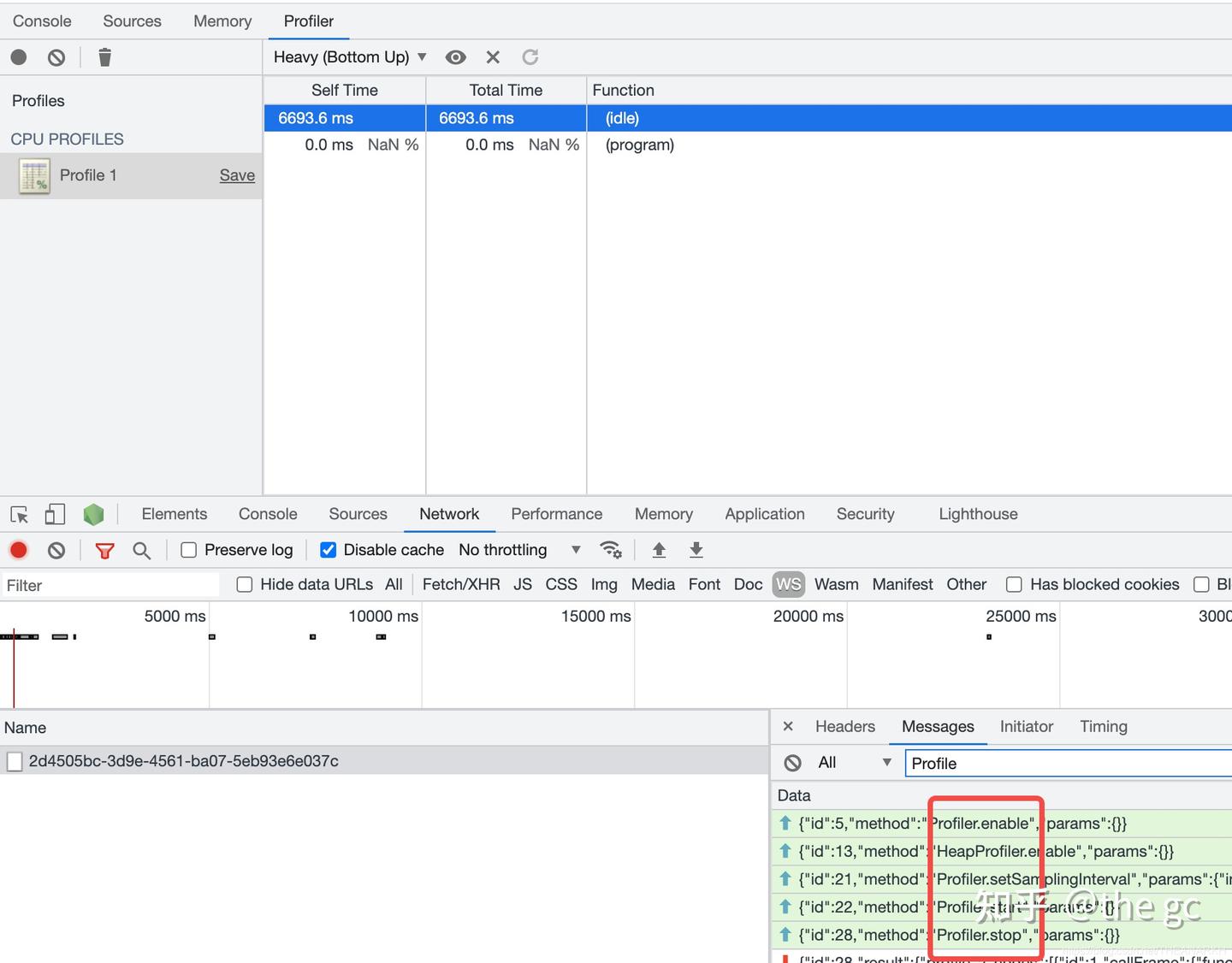Start recording a new CPU profile
This screenshot has width=1232, height=963.
pyautogui.click(x=18, y=57)
